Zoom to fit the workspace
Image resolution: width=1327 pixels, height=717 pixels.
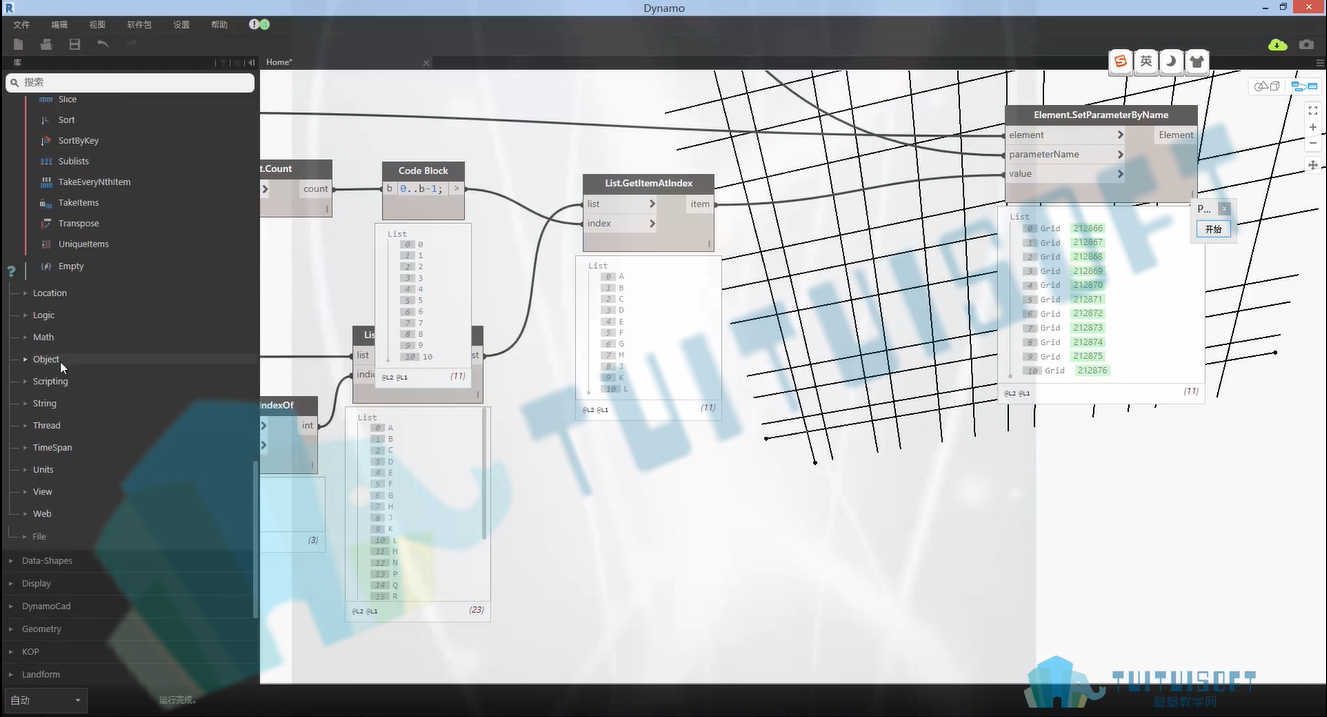pos(1313,110)
